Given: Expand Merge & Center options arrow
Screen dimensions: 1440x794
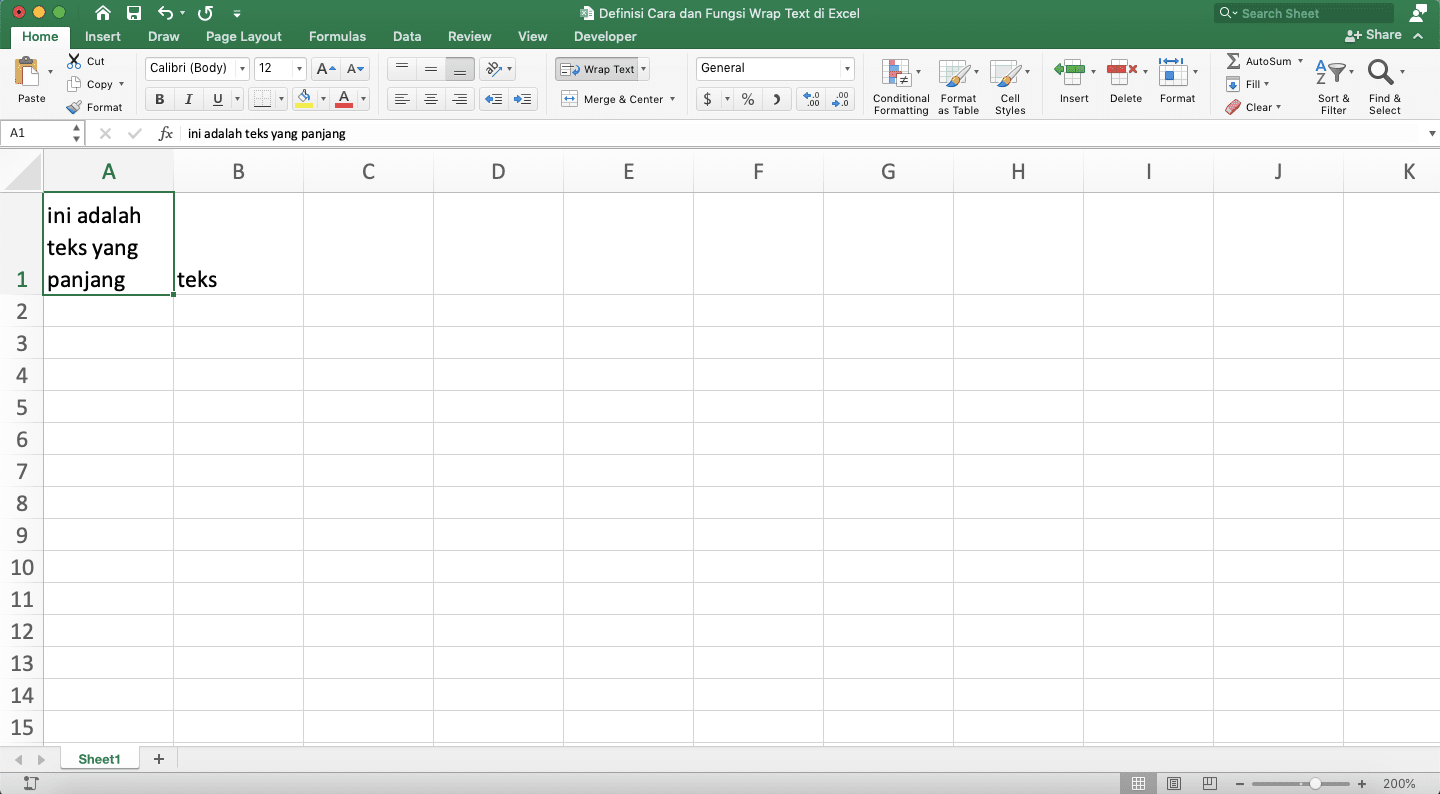Looking at the screenshot, I should coord(672,99).
